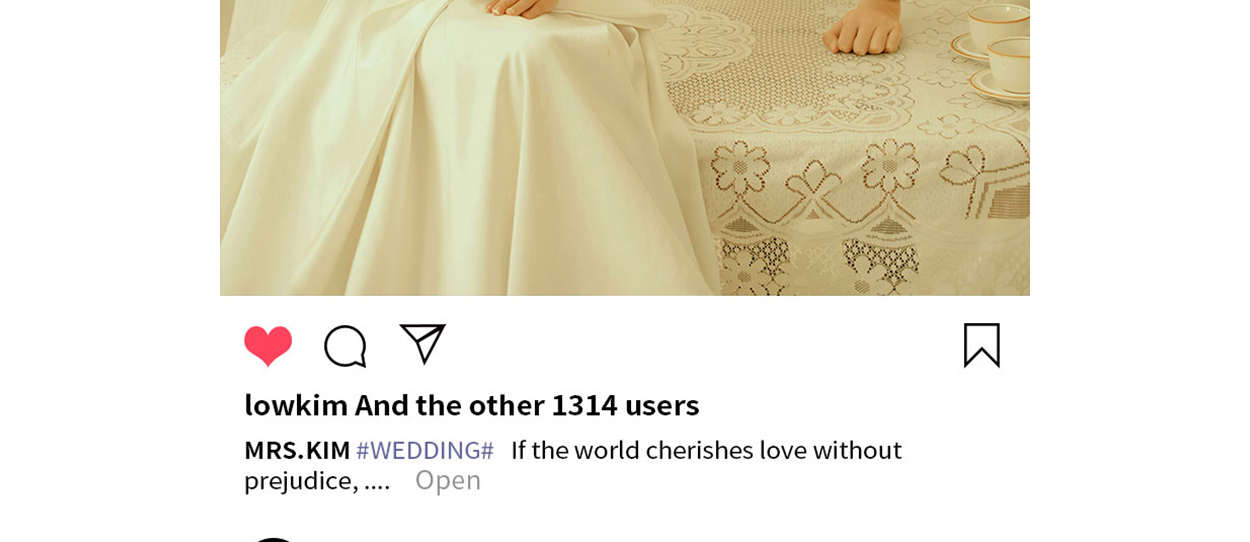Unlike the post with the red heart
This screenshot has height=542, width=1250.
(268, 346)
